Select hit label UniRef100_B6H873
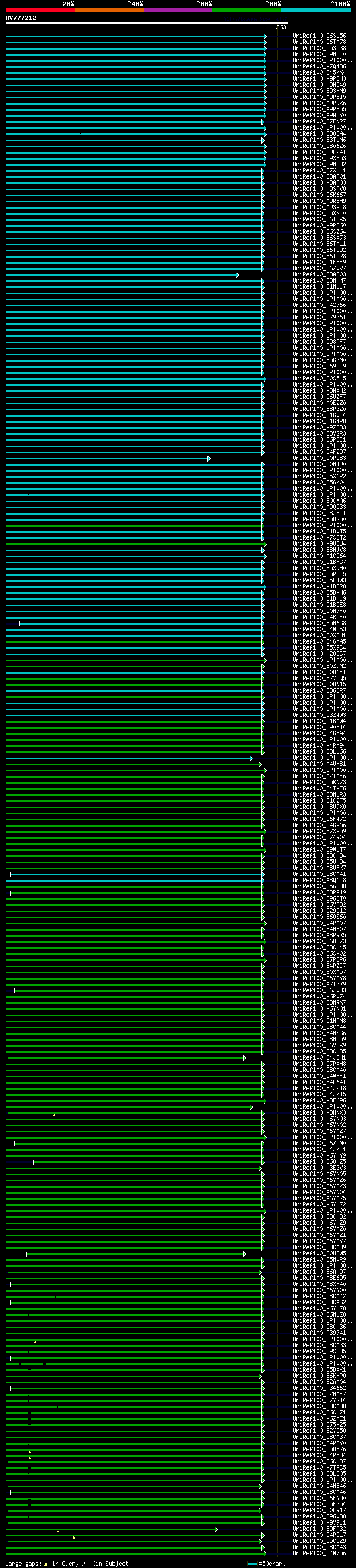Image resolution: width=356 pixels, height=1568 pixels. click(x=319, y=942)
